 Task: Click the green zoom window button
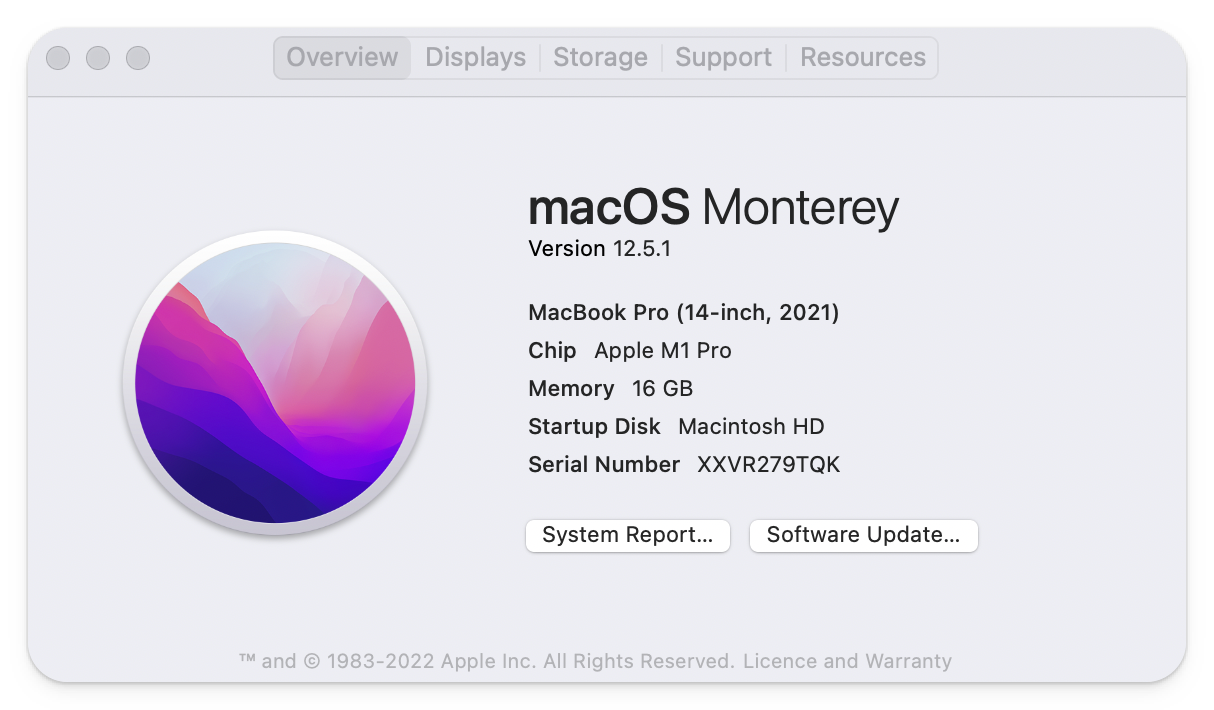pos(137,57)
